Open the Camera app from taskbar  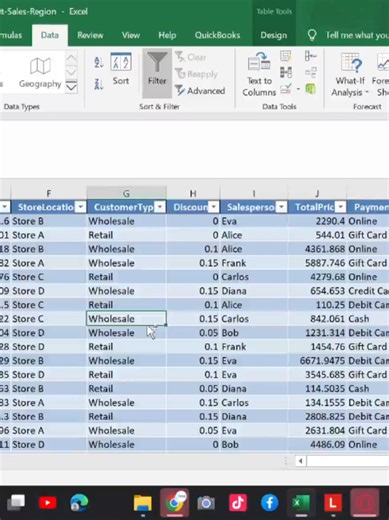click(x=206, y=503)
